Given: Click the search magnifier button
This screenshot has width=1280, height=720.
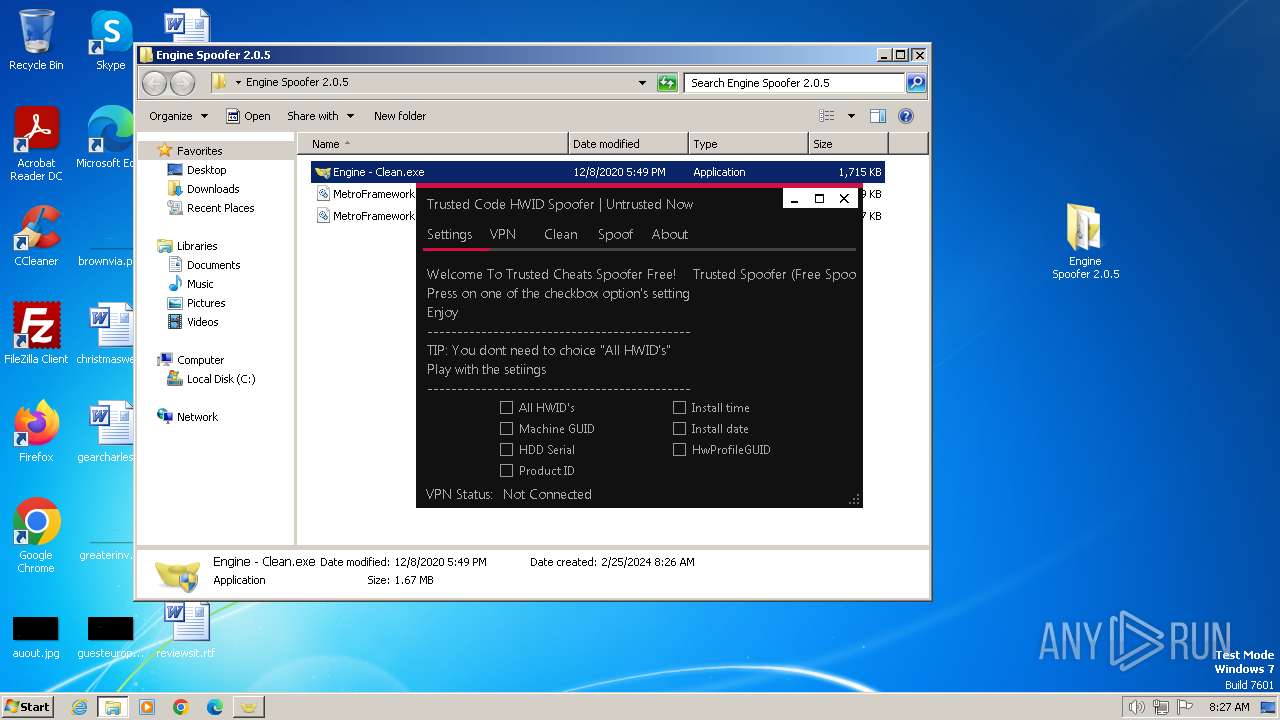Looking at the screenshot, I should [x=915, y=83].
